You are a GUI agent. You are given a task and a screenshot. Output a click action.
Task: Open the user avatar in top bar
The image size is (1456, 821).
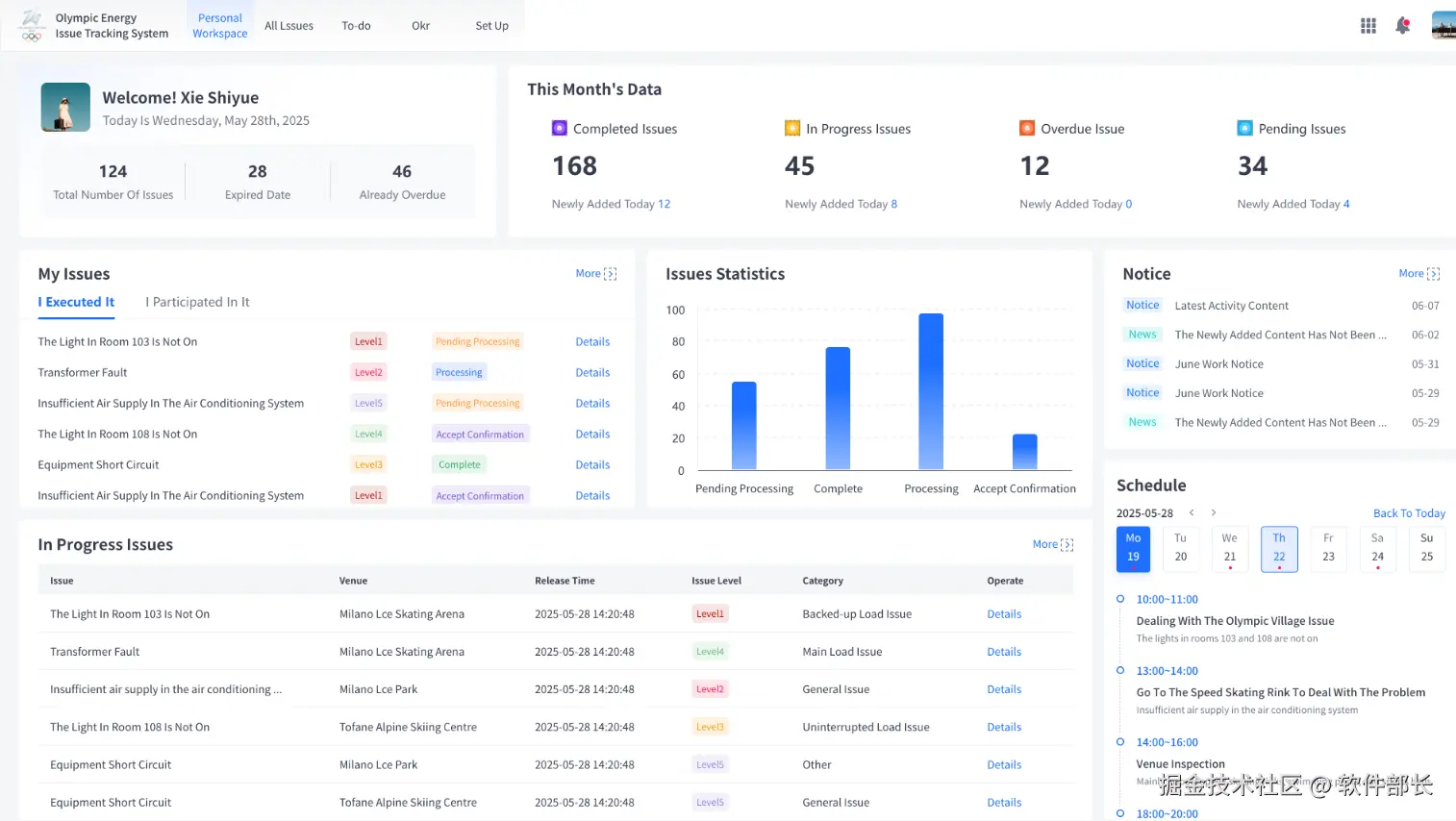point(1443,25)
